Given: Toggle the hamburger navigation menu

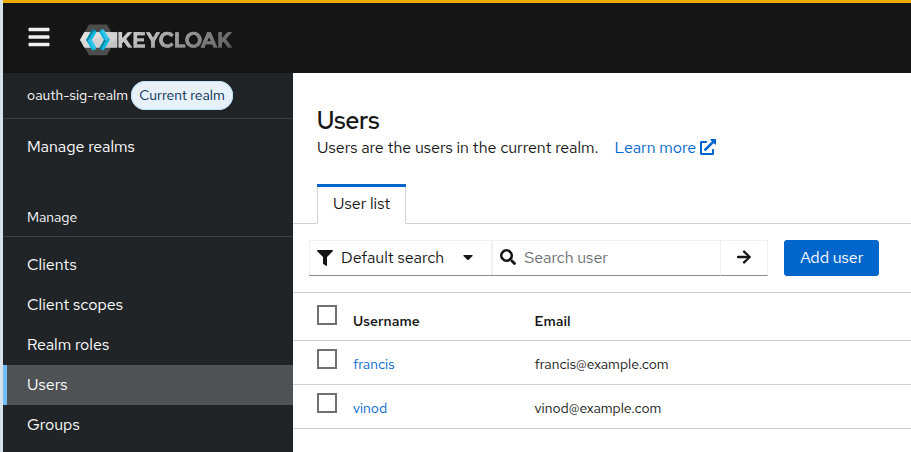Looking at the screenshot, I should (x=39, y=38).
